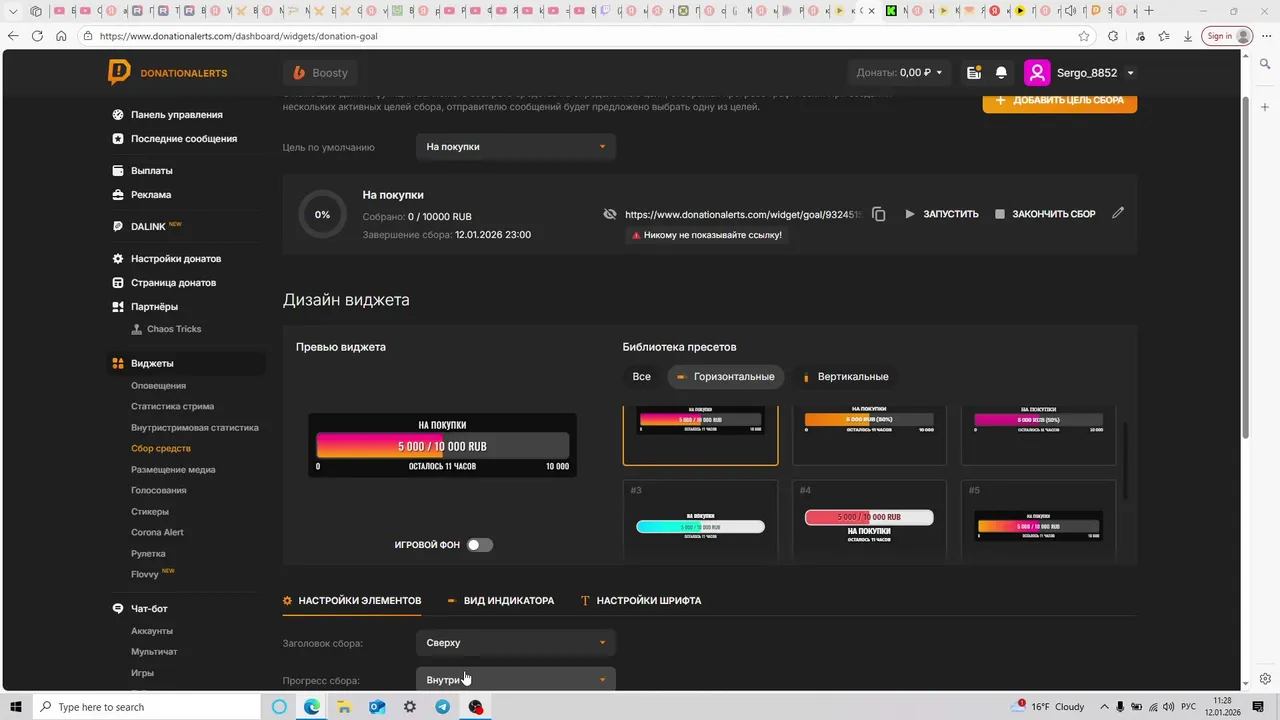Open Панель управления in the sidebar

coord(177,115)
